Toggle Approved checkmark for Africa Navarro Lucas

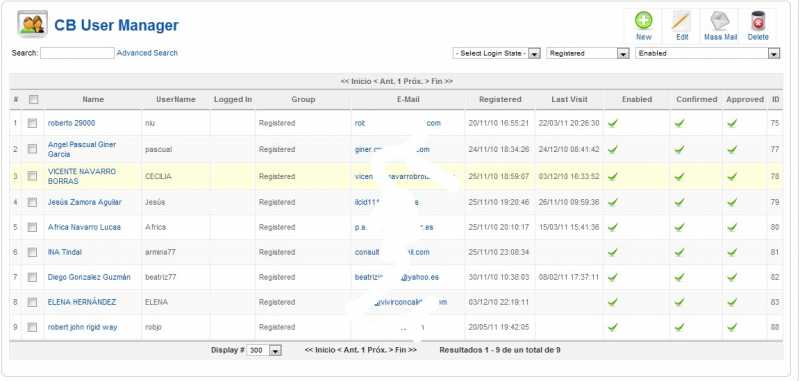pos(732,227)
